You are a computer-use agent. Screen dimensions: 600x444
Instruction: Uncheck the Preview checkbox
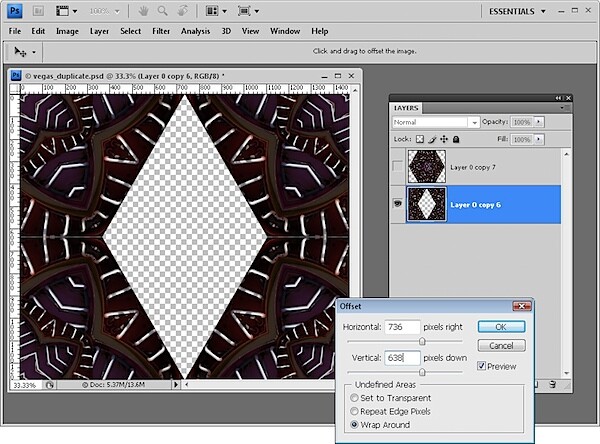[x=481, y=366]
